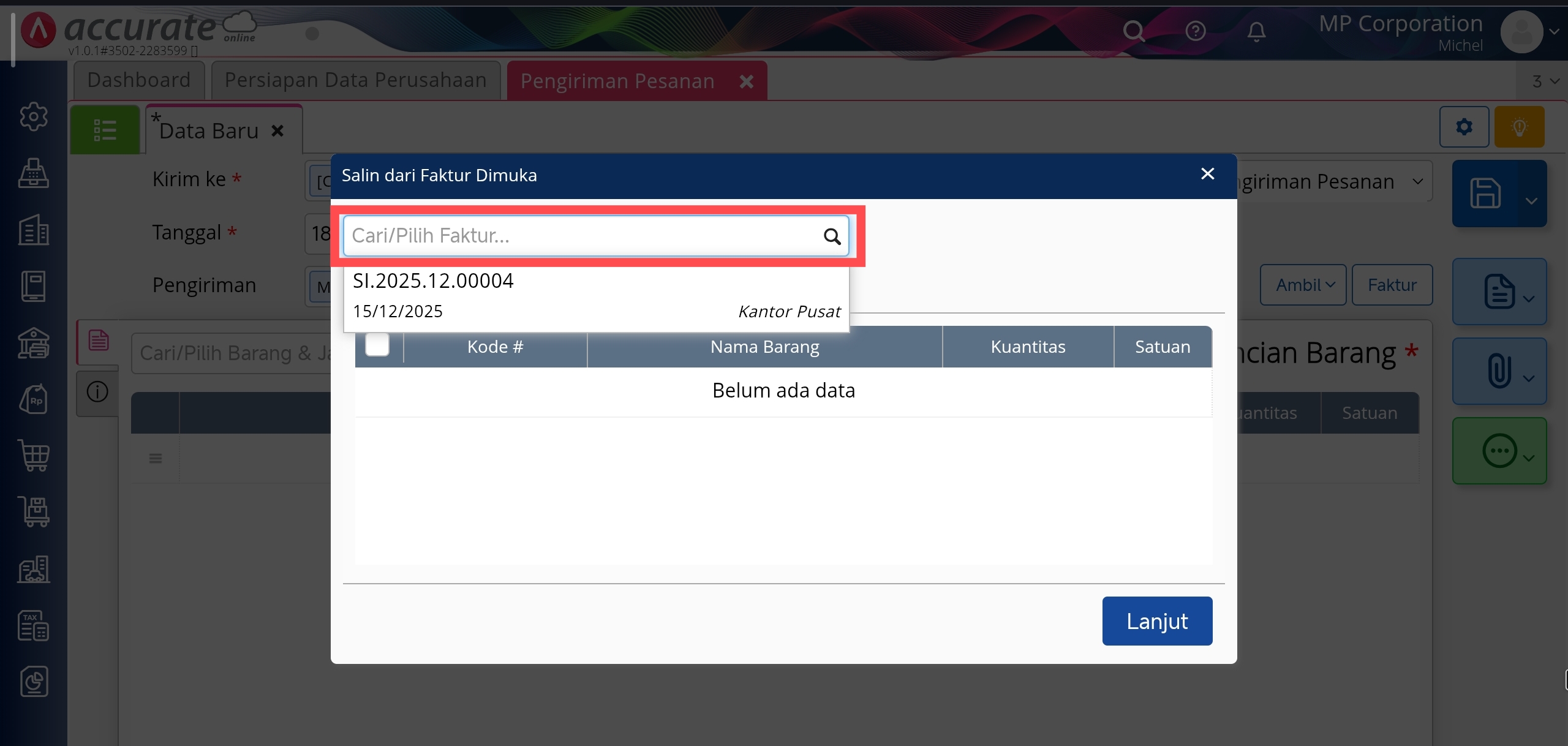Screen dimensions: 1568x746
Task: Open the settings gear in left sidebar
Action: tap(34, 116)
